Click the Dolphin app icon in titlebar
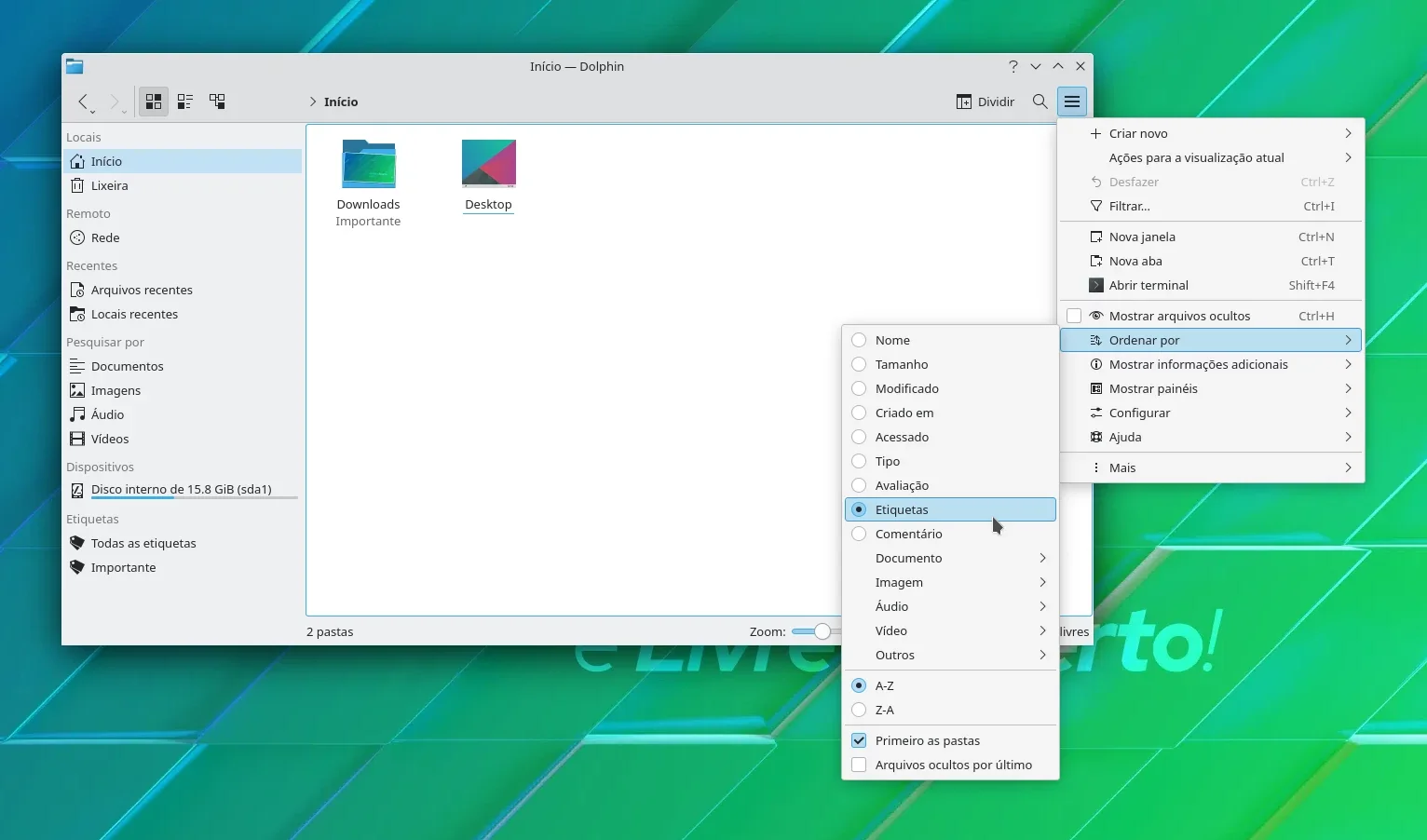 click(75, 66)
